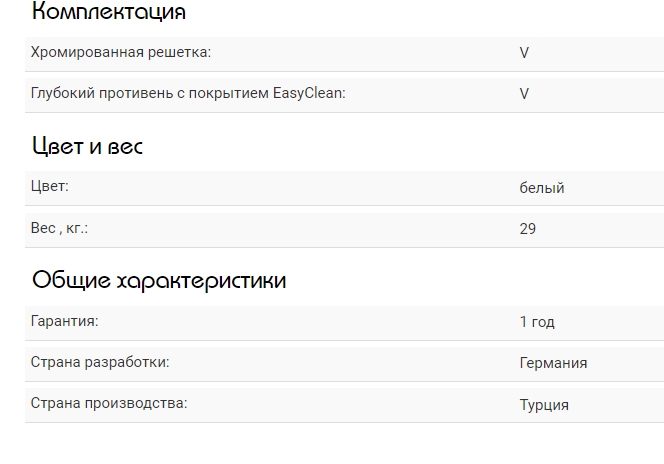Click the V value for Хромированная решетка

(x=524, y=53)
